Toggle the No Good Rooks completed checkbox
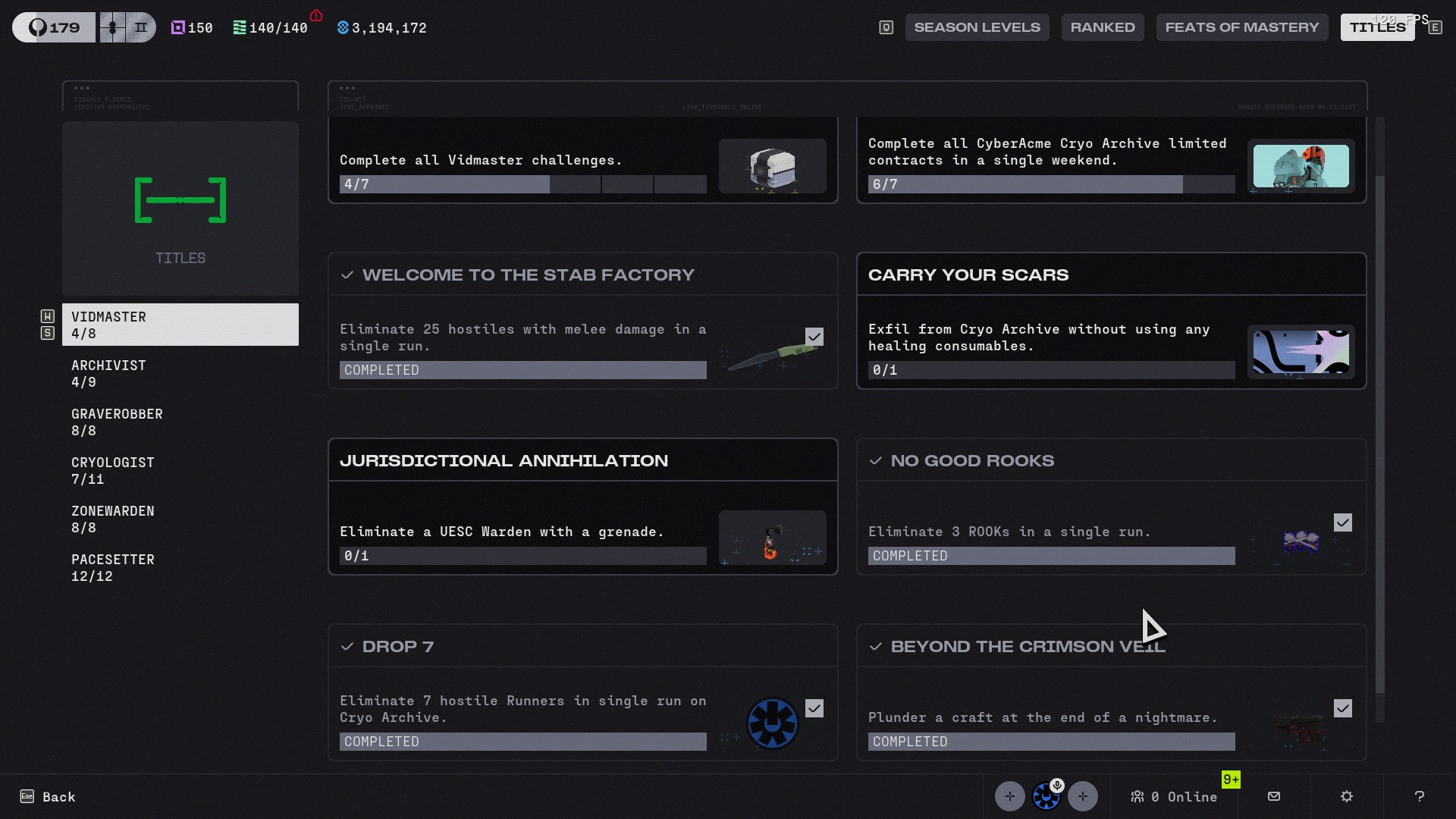The height and width of the screenshot is (819, 1456). pyautogui.click(x=1343, y=522)
